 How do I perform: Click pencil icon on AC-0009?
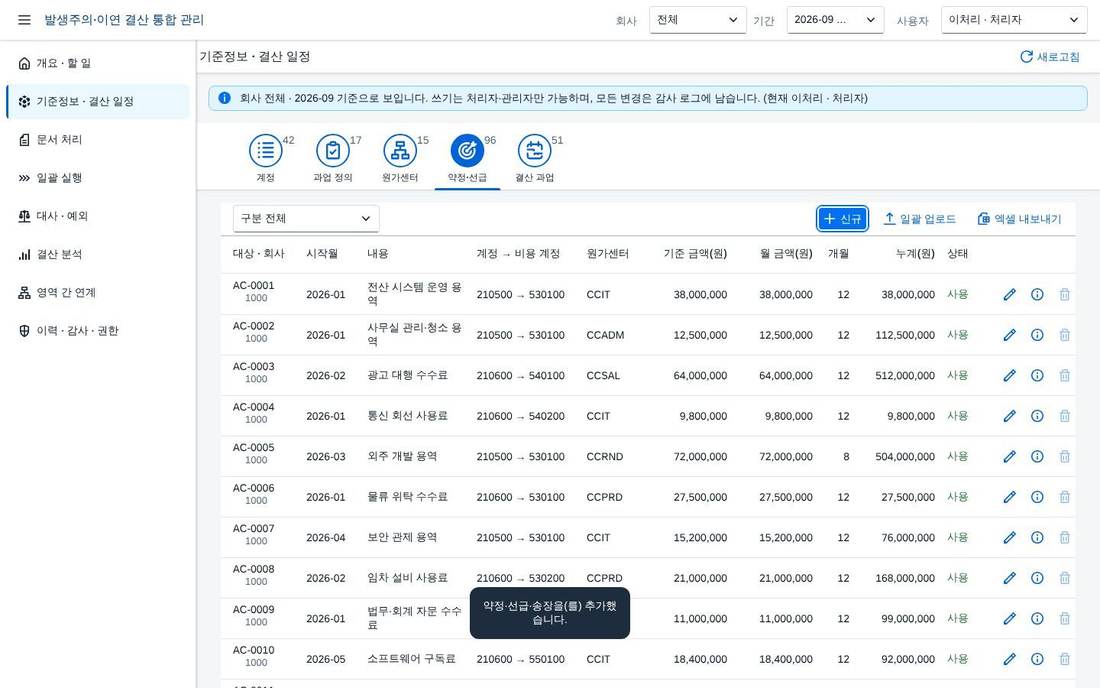[1010, 619]
